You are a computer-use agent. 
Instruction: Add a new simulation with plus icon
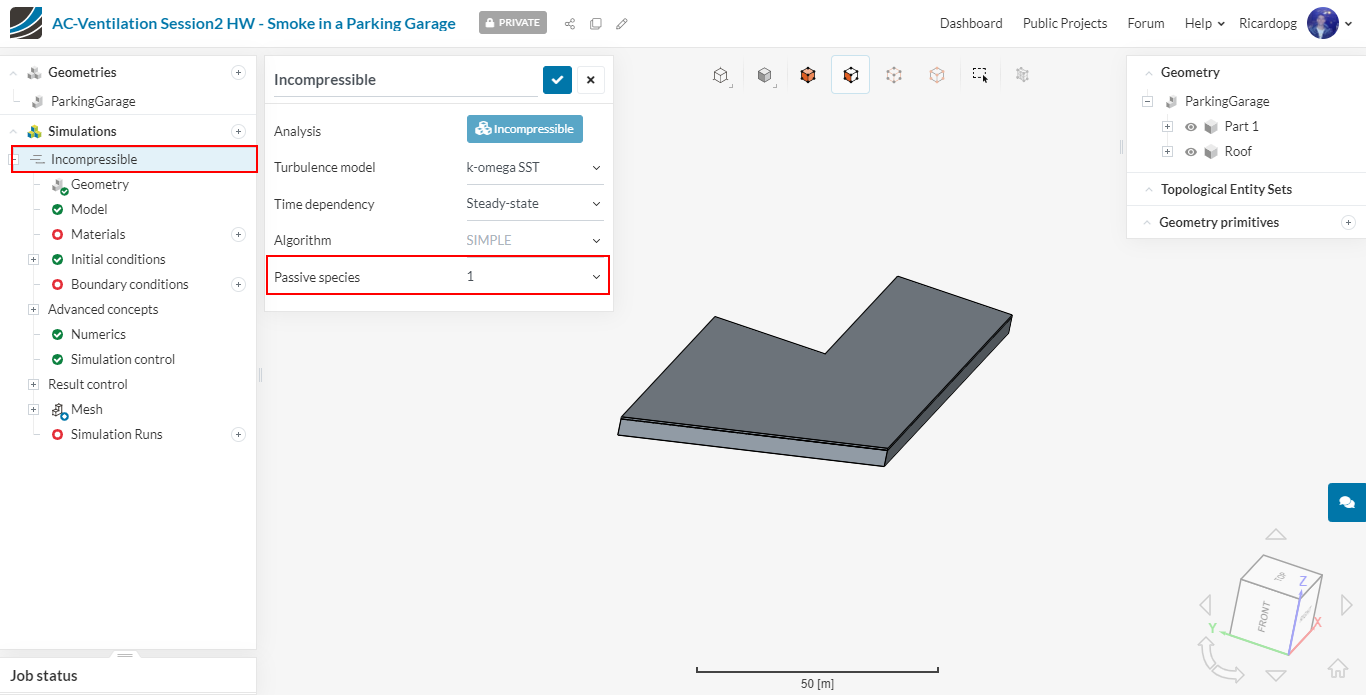pyautogui.click(x=238, y=131)
